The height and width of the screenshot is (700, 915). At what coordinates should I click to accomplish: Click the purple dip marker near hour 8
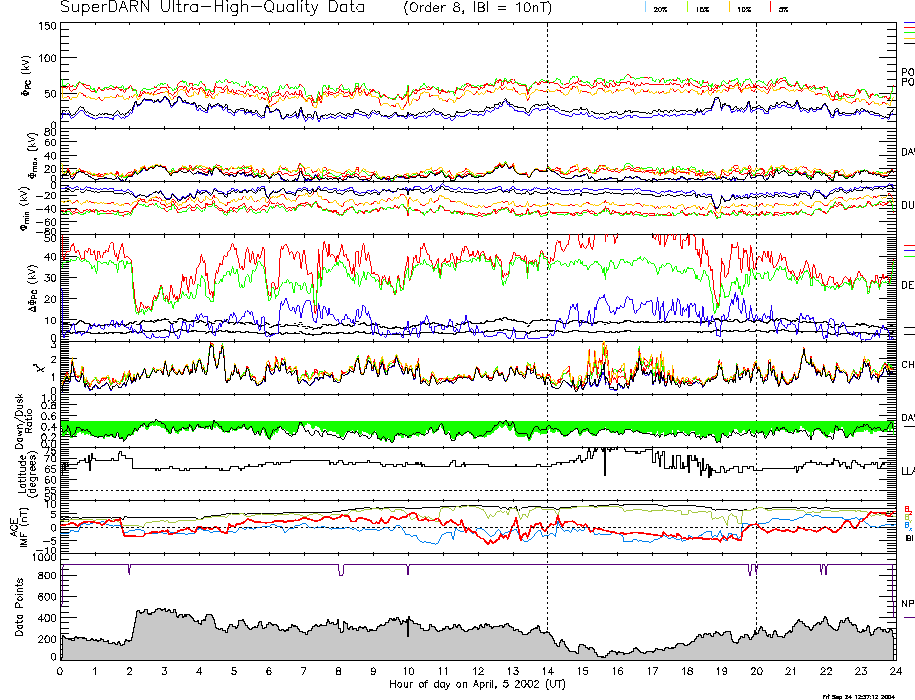(x=341, y=570)
